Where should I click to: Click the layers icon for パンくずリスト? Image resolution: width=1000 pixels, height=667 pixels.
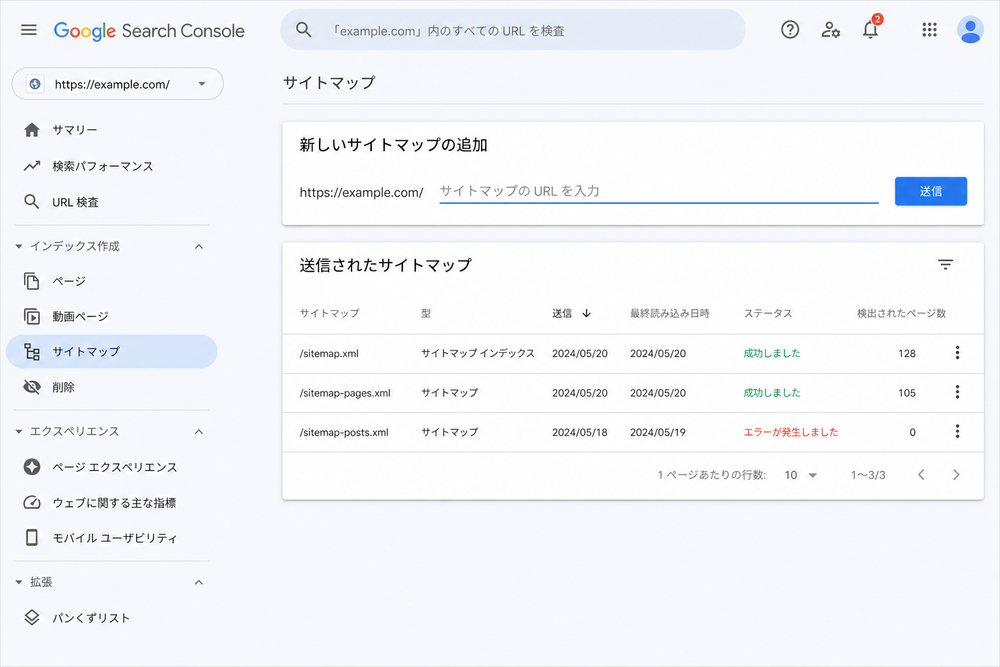pos(32,617)
